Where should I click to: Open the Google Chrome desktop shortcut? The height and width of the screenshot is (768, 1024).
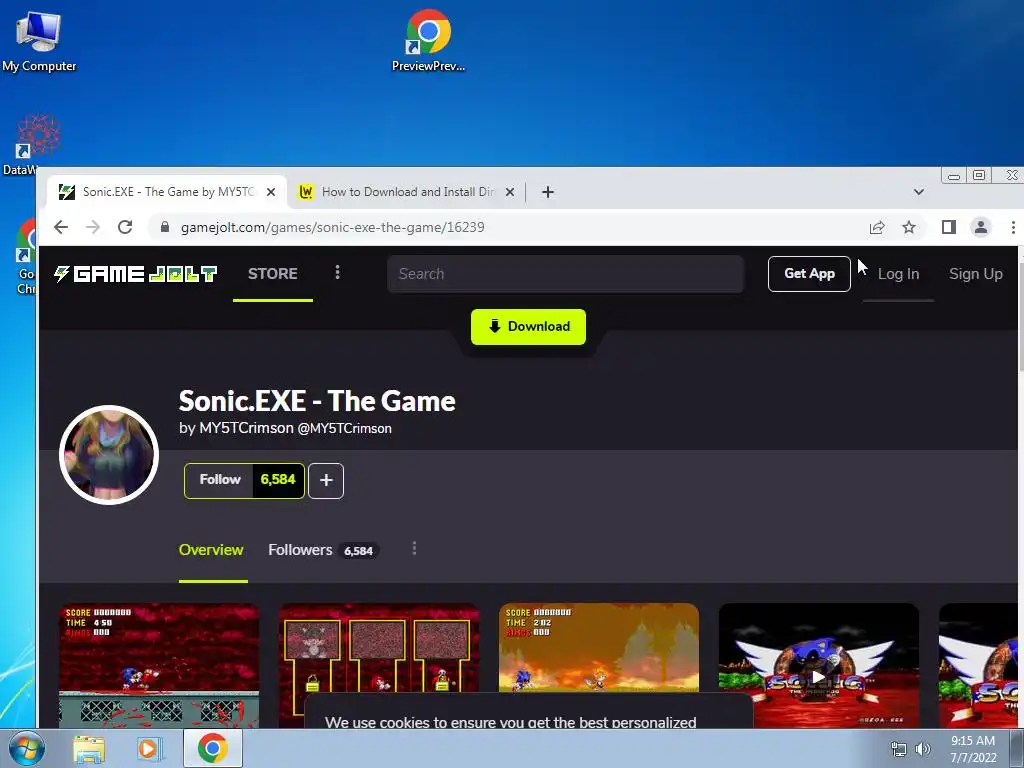coord(26,257)
